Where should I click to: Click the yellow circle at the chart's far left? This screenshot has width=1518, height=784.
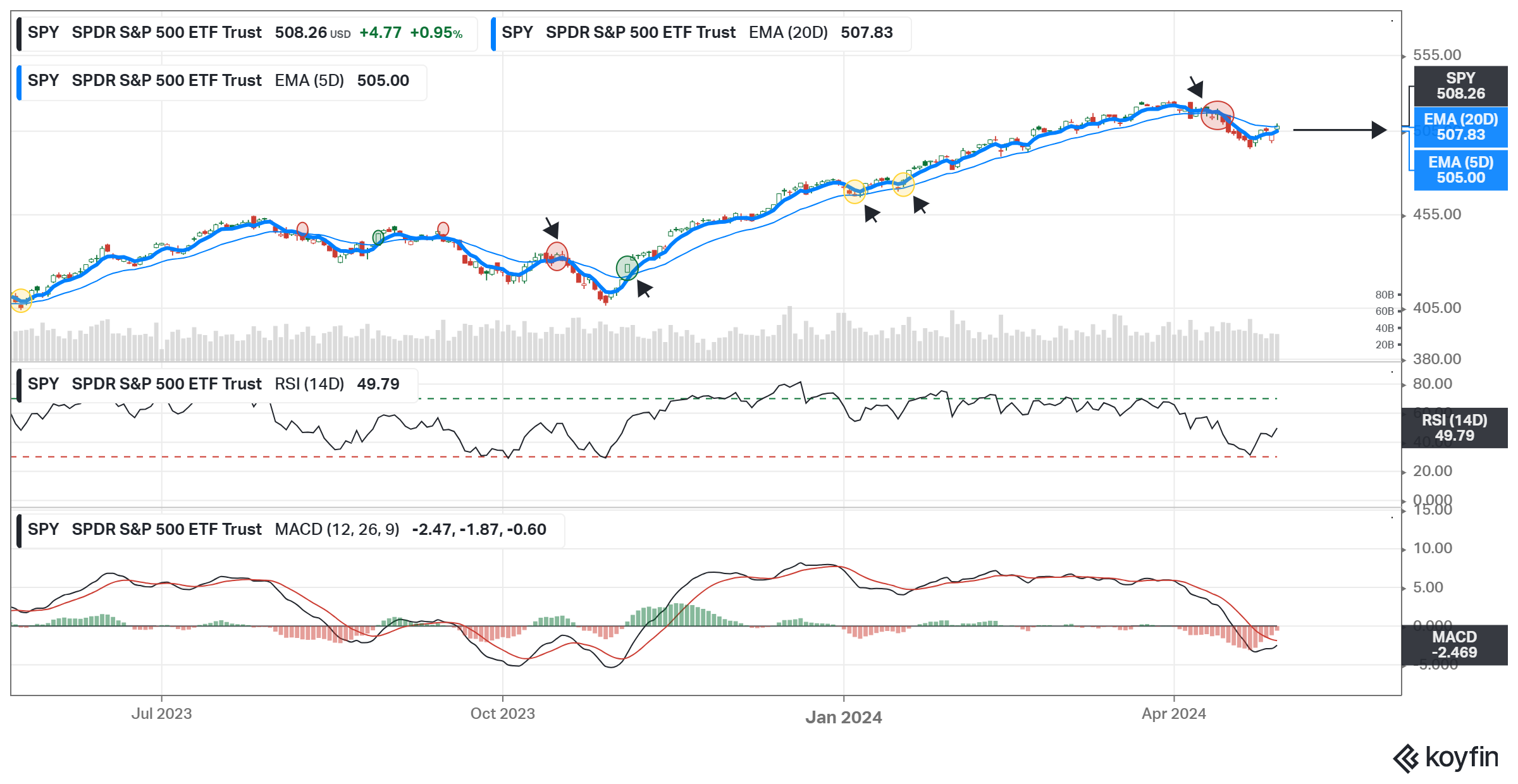point(21,300)
